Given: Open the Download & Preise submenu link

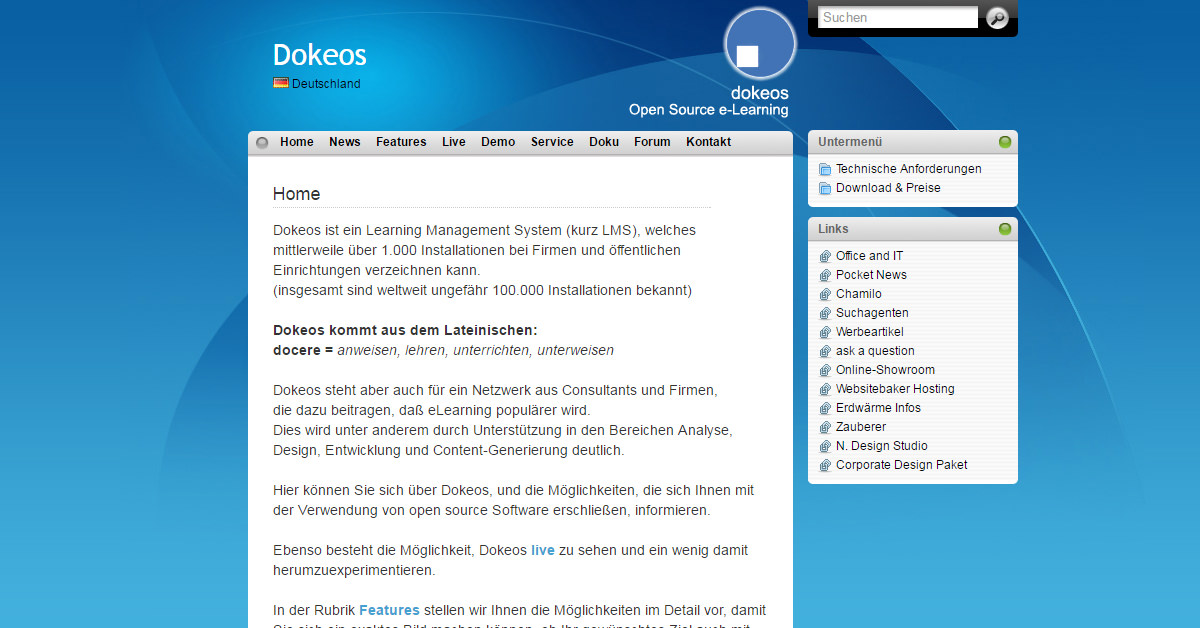Looking at the screenshot, I should (x=888, y=188).
